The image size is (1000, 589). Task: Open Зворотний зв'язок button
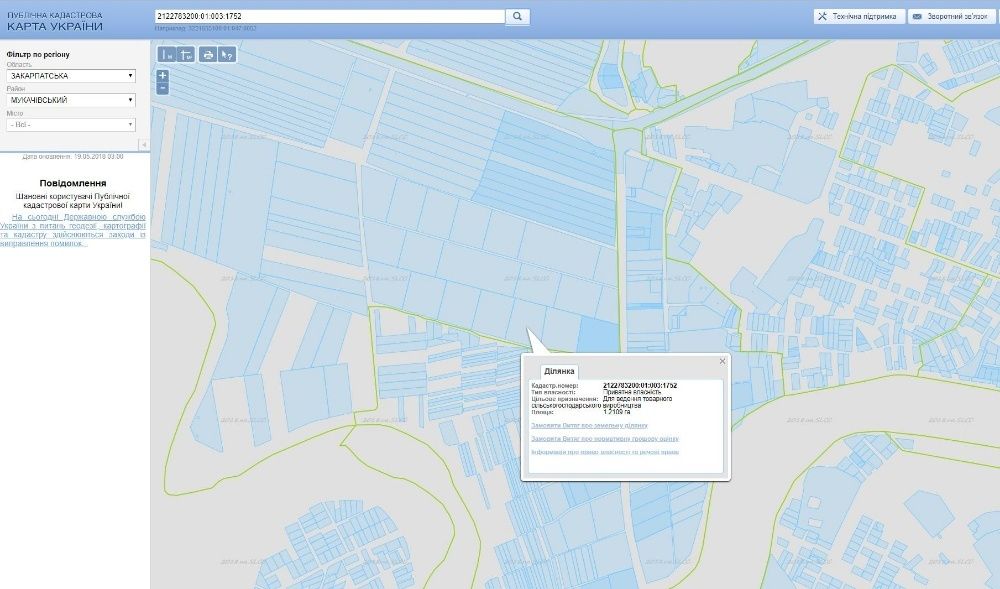click(952, 17)
